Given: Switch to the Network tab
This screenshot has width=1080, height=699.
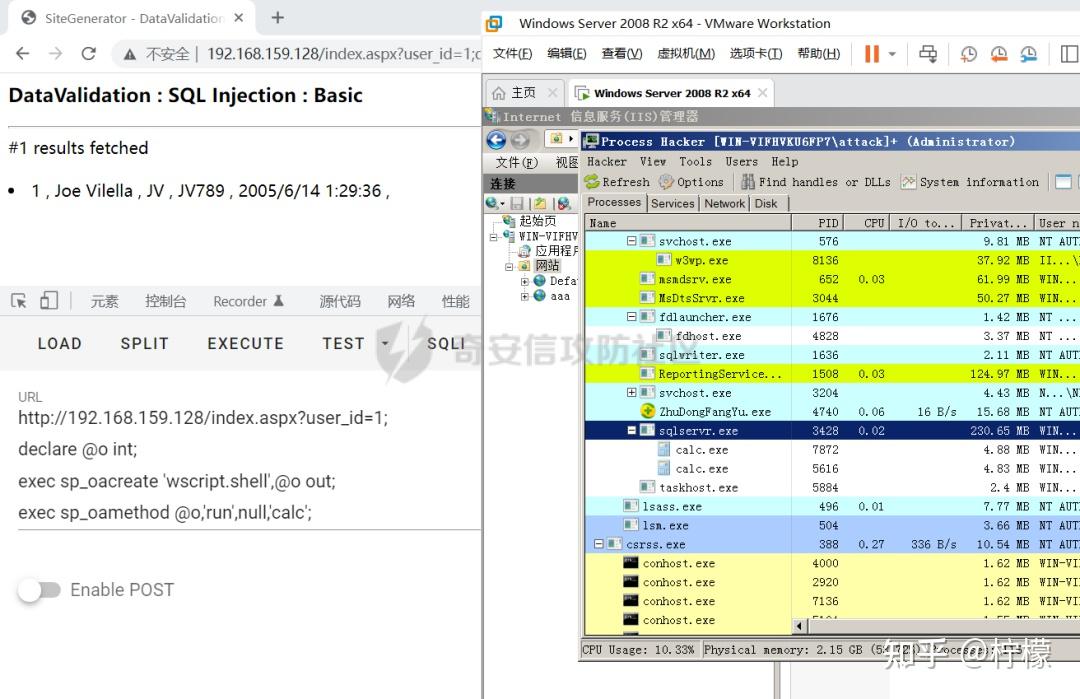Looking at the screenshot, I should tap(725, 203).
